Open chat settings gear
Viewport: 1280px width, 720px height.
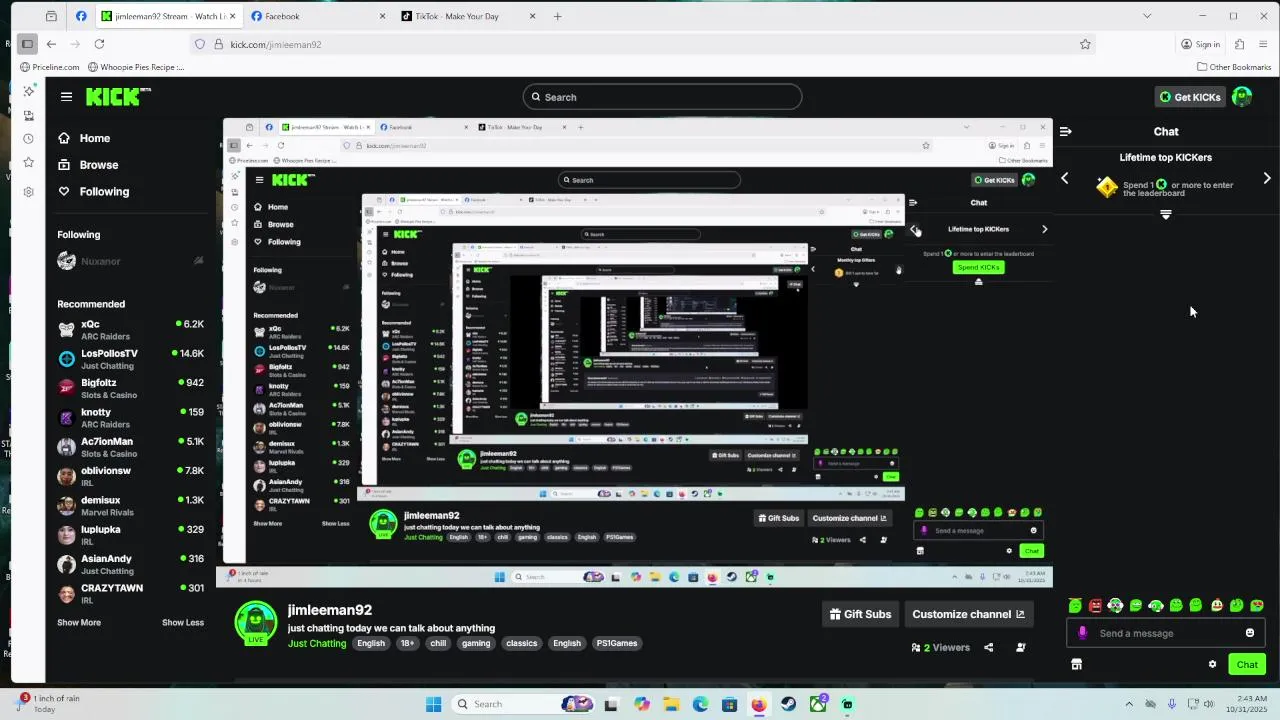click(1212, 664)
